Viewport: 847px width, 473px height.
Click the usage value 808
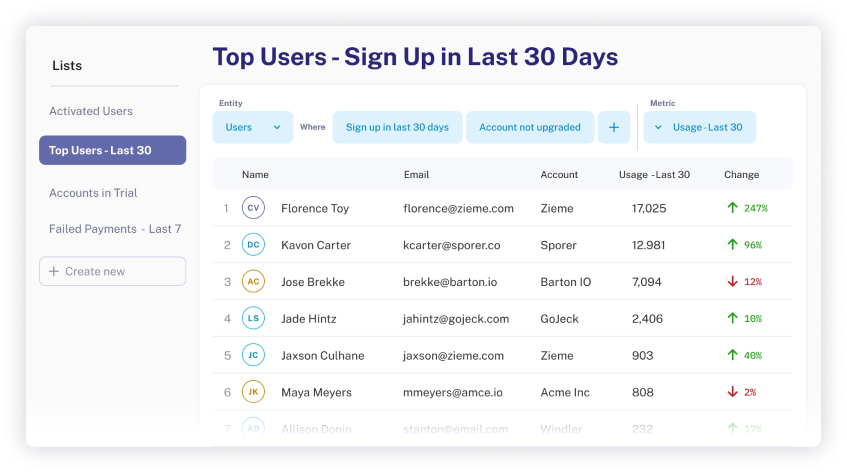pyautogui.click(x=642, y=393)
